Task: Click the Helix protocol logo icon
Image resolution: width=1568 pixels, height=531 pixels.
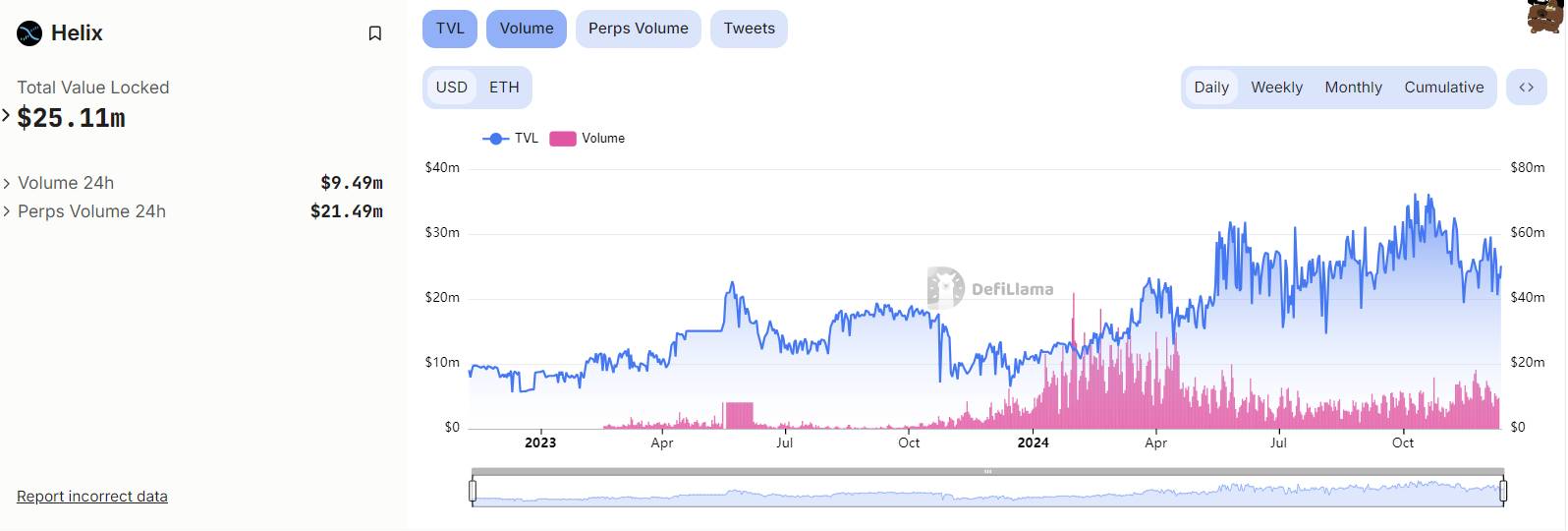Action: click(x=29, y=33)
